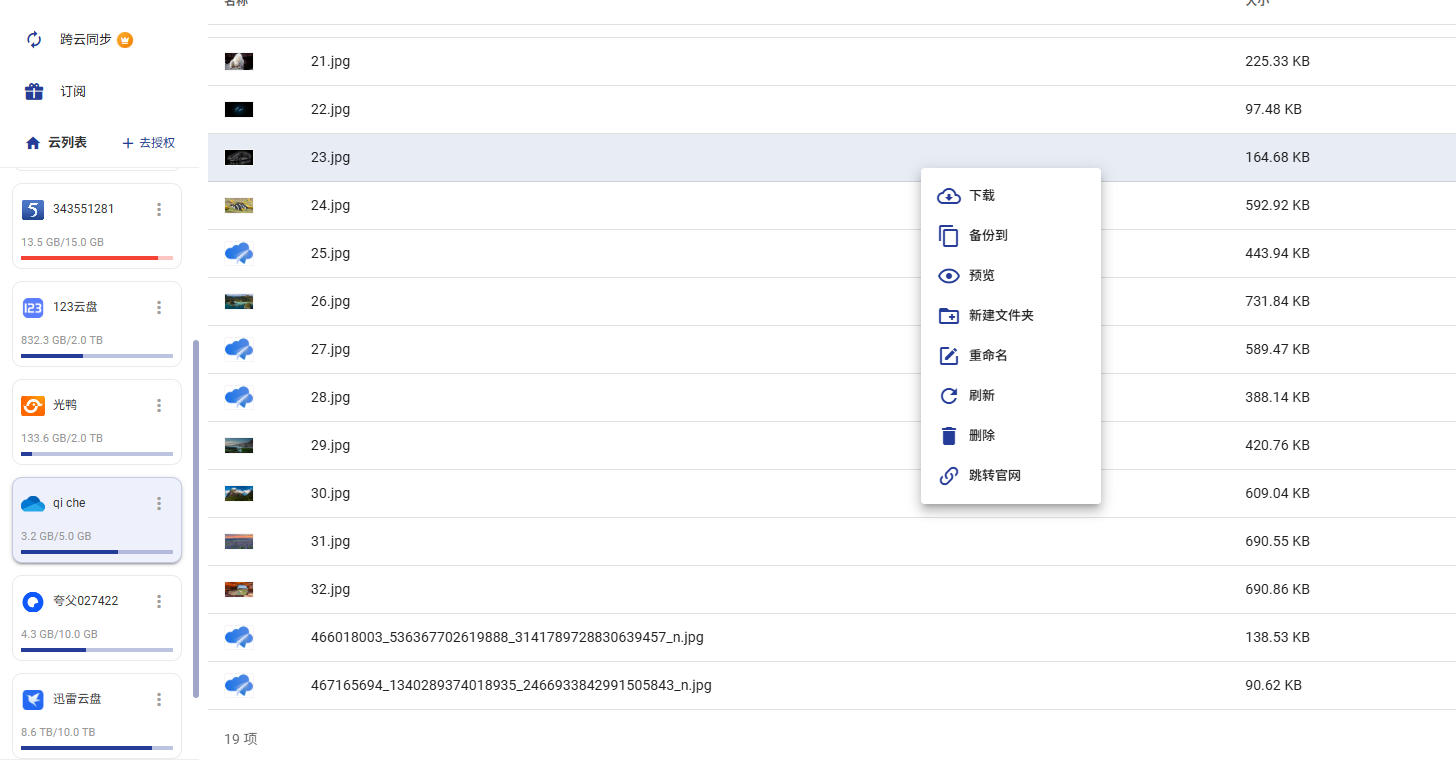
Task: Click the new-folder icon in context menu
Action: pos(949,316)
